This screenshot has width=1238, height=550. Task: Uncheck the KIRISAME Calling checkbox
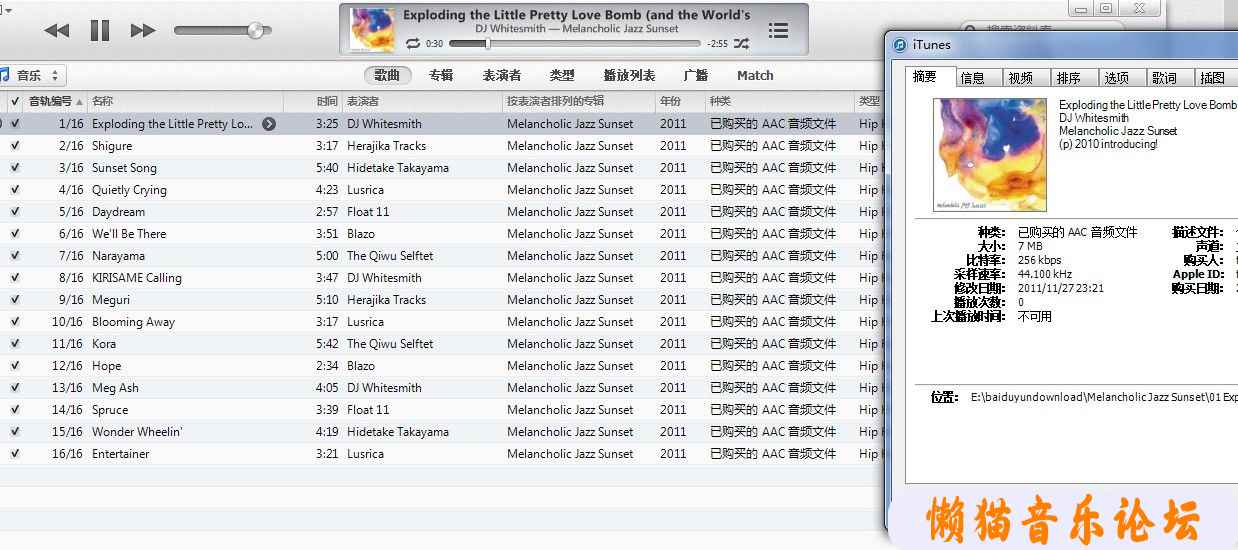click(x=14, y=278)
